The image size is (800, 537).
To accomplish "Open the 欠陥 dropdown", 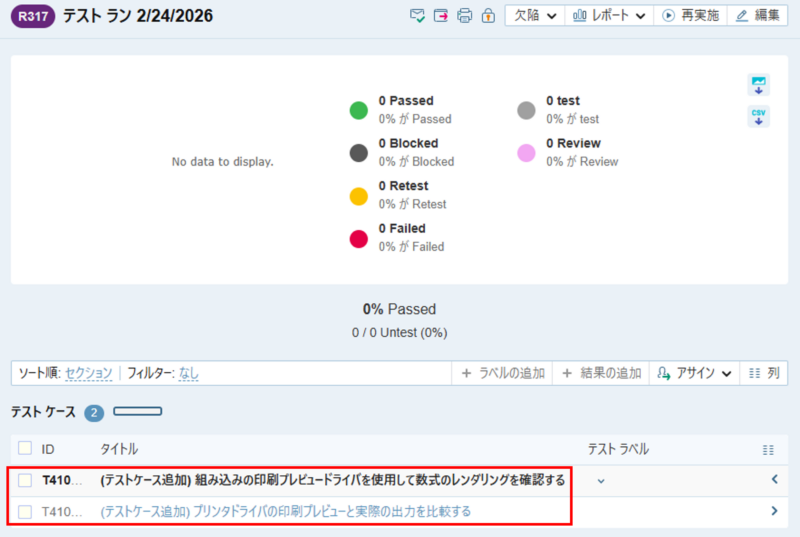I will click(535, 15).
